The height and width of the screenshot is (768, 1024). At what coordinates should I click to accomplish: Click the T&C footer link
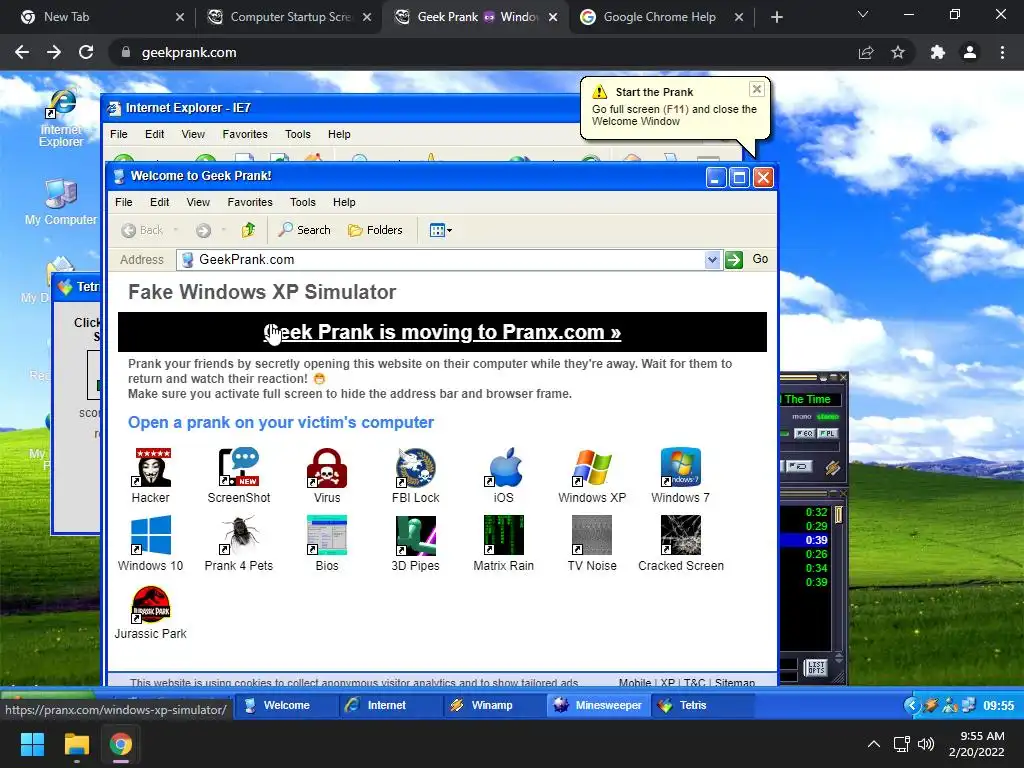tap(694, 682)
